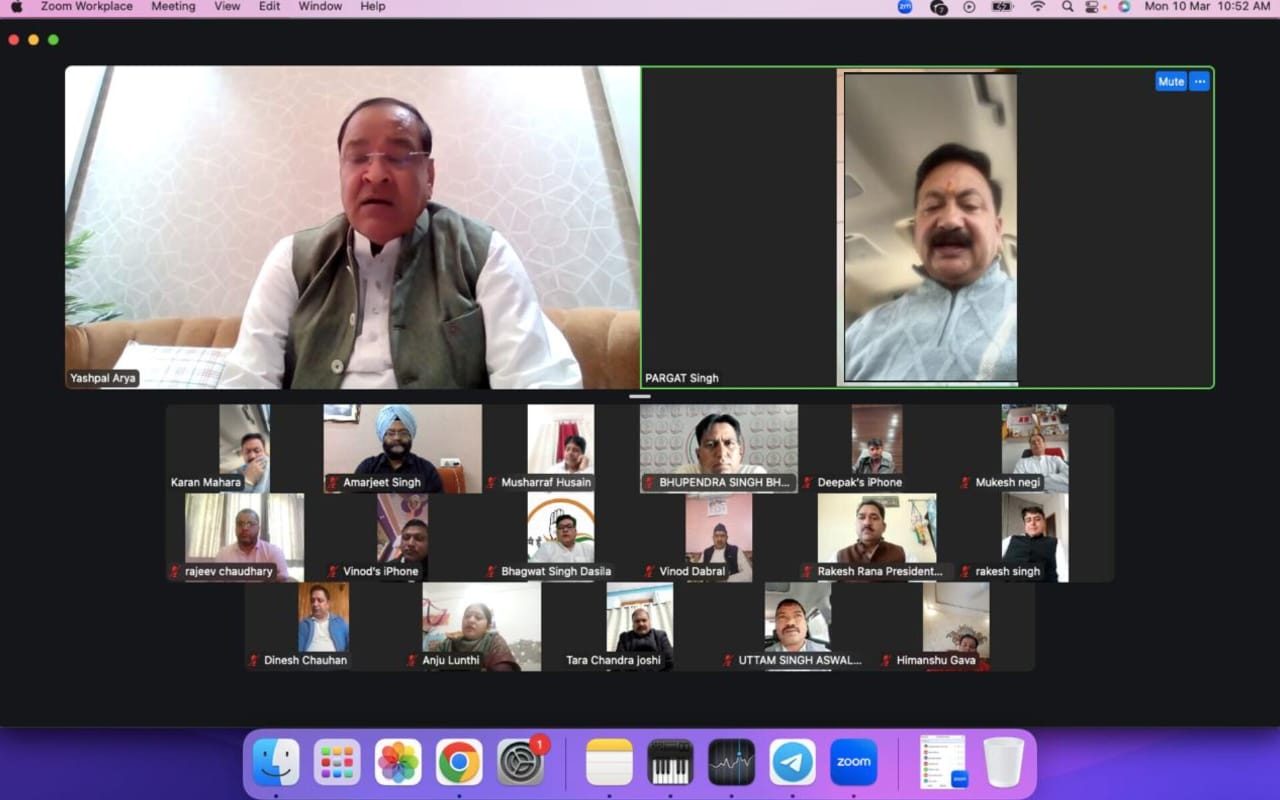Screen dimensions: 1280x800
Task: Launch Telegram from the Dock
Action: pyautogui.click(x=792, y=762)
